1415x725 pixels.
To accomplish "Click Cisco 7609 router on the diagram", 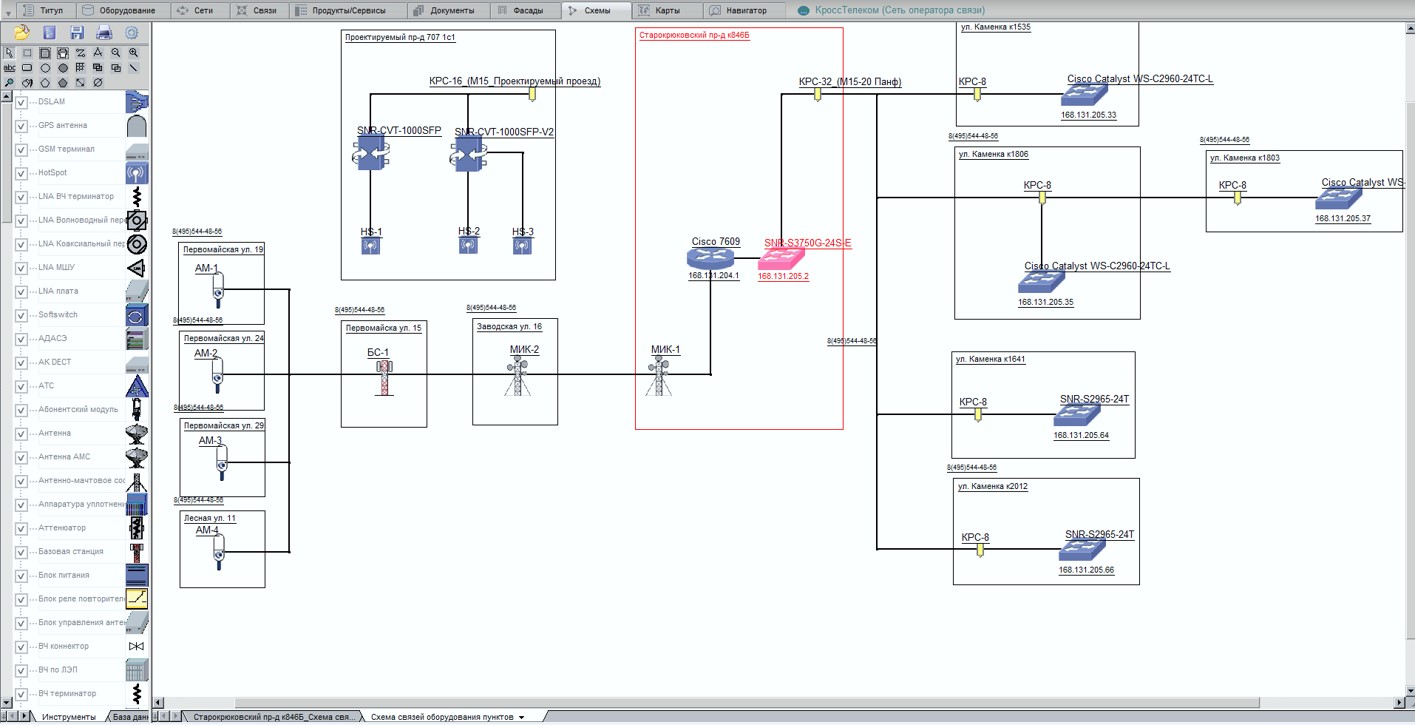I will (710, 258).
